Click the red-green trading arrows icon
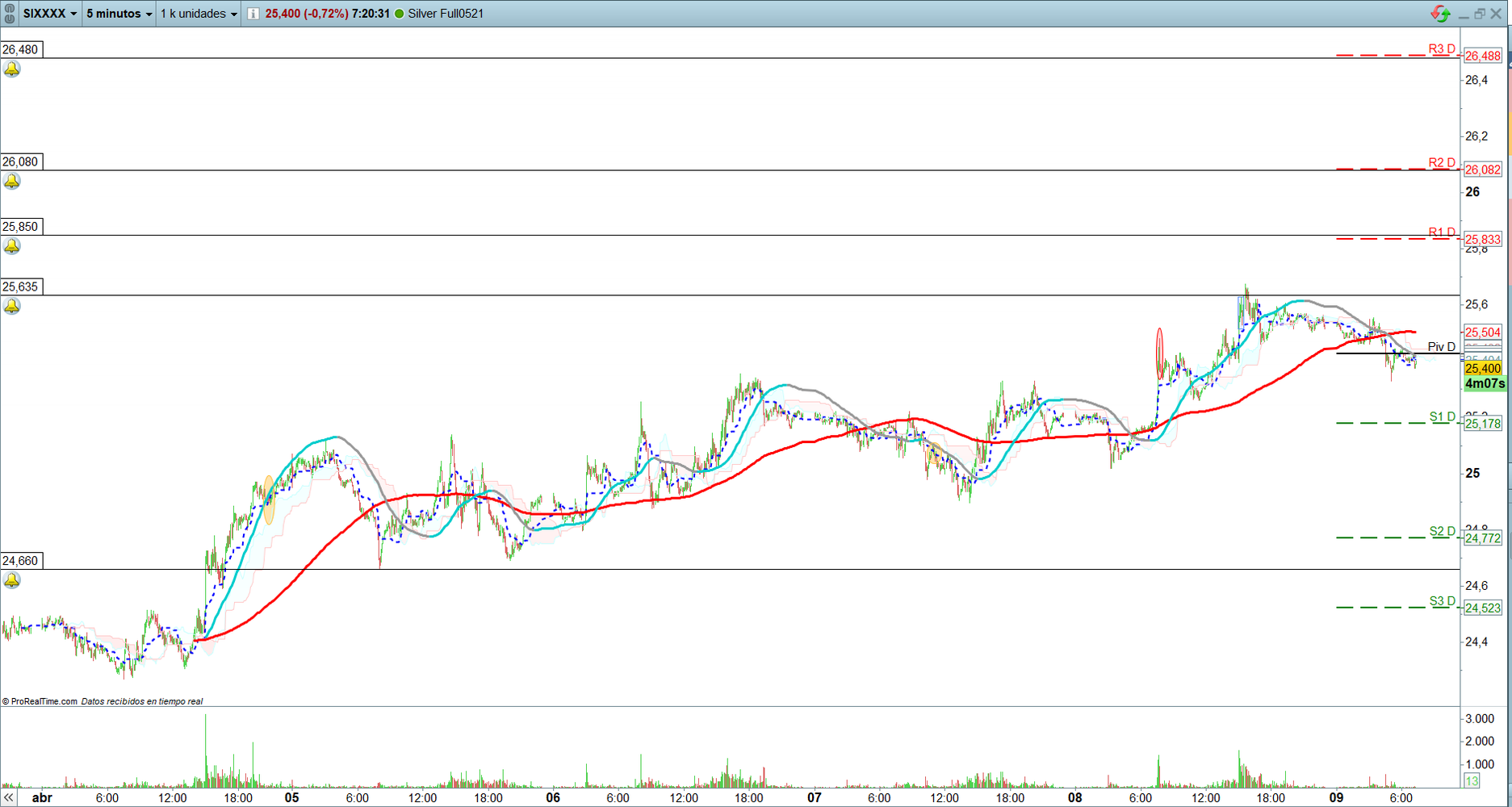Screen dimensions: 1512x807 pos(1440,14)
